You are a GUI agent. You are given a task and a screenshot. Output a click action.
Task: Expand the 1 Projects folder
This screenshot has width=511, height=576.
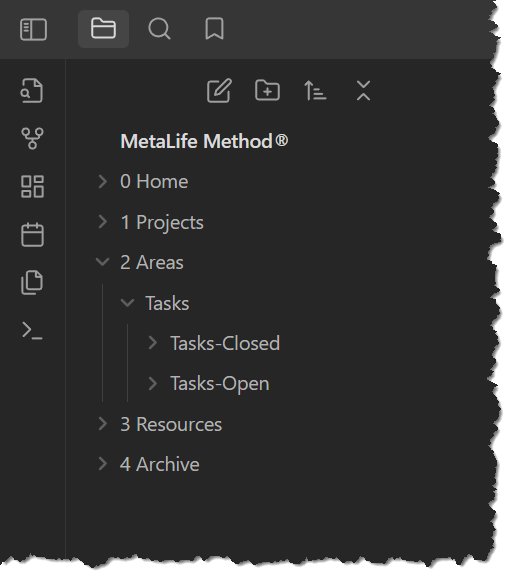(x=103, y=222)
